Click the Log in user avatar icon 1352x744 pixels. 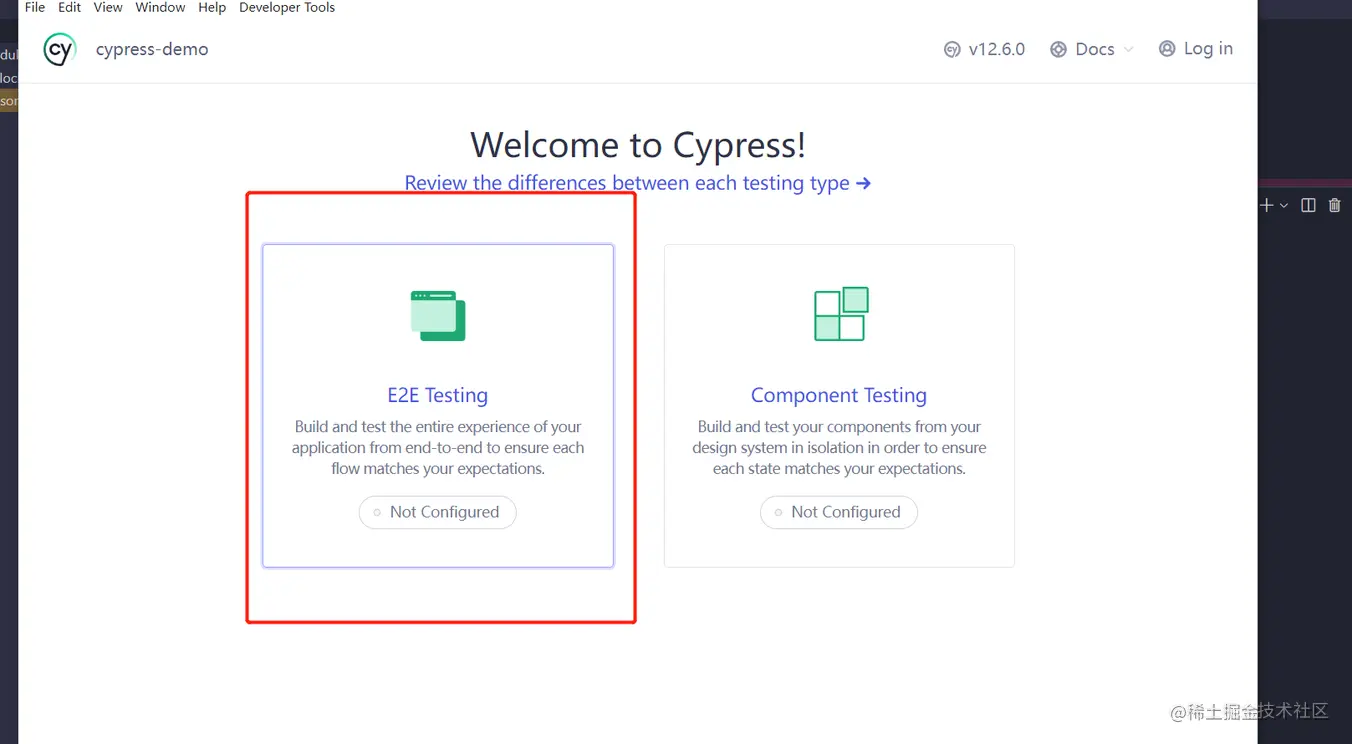point(1167,48)
